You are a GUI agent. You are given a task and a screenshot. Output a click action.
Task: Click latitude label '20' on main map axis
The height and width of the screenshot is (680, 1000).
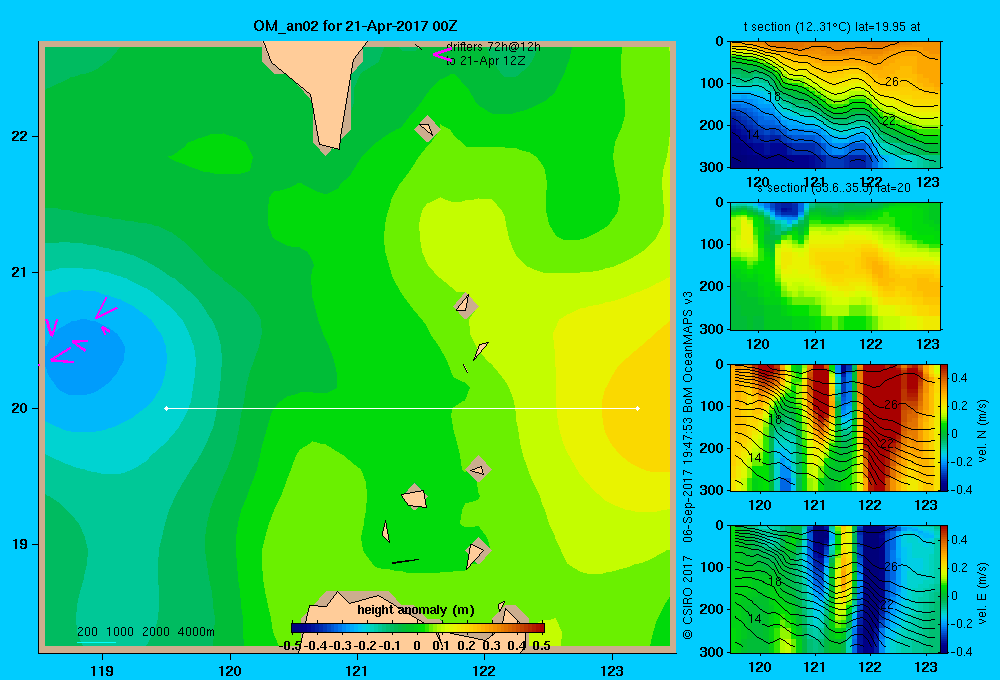(x=20, y=408)
